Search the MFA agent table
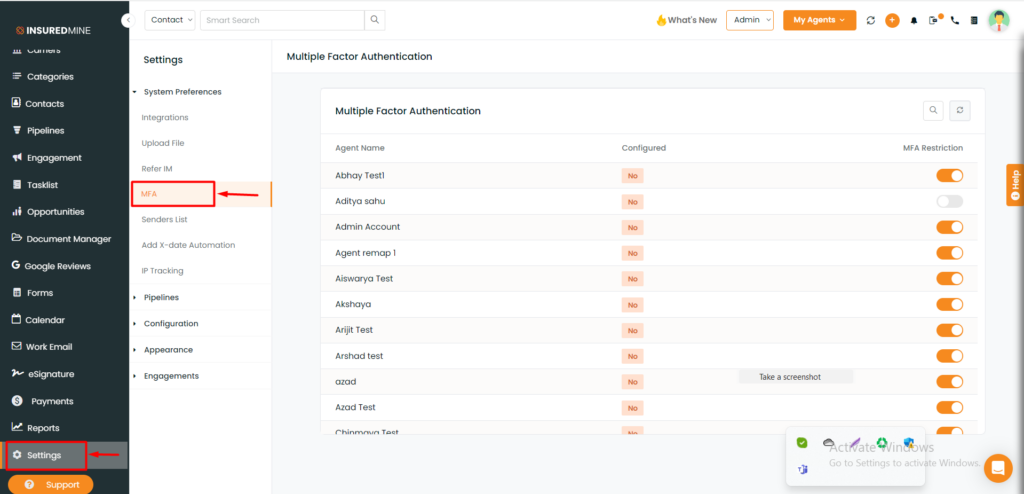 933,110
